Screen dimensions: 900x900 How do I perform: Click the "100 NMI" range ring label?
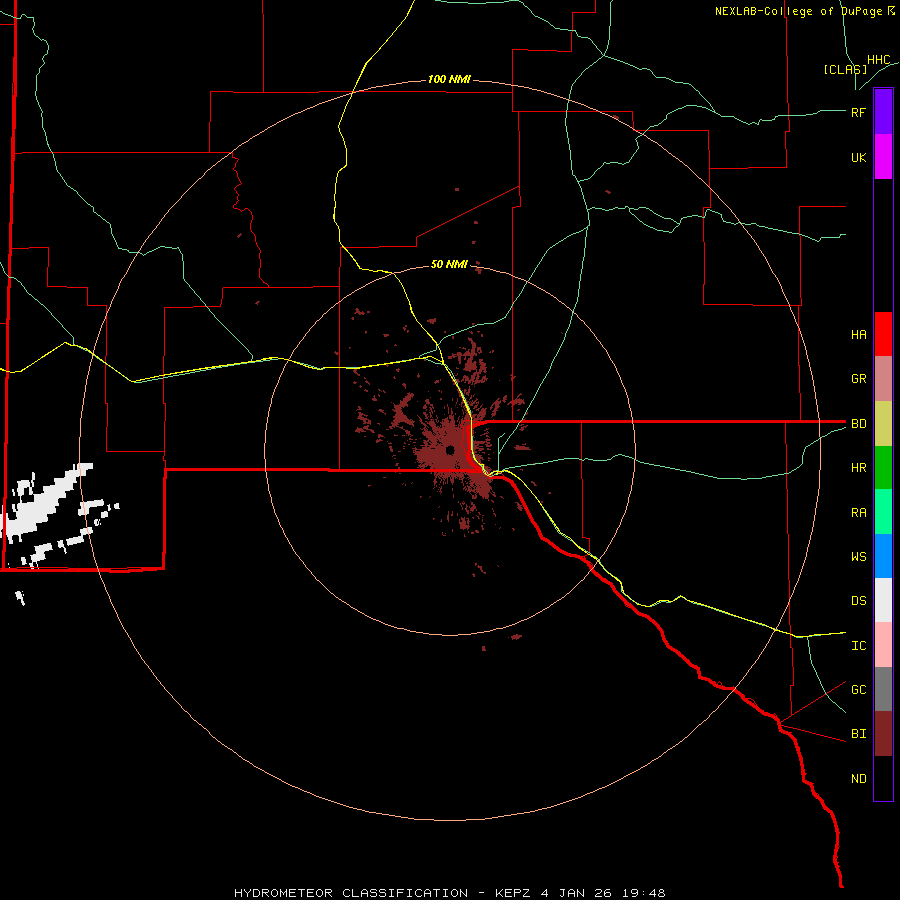point(449,79)
